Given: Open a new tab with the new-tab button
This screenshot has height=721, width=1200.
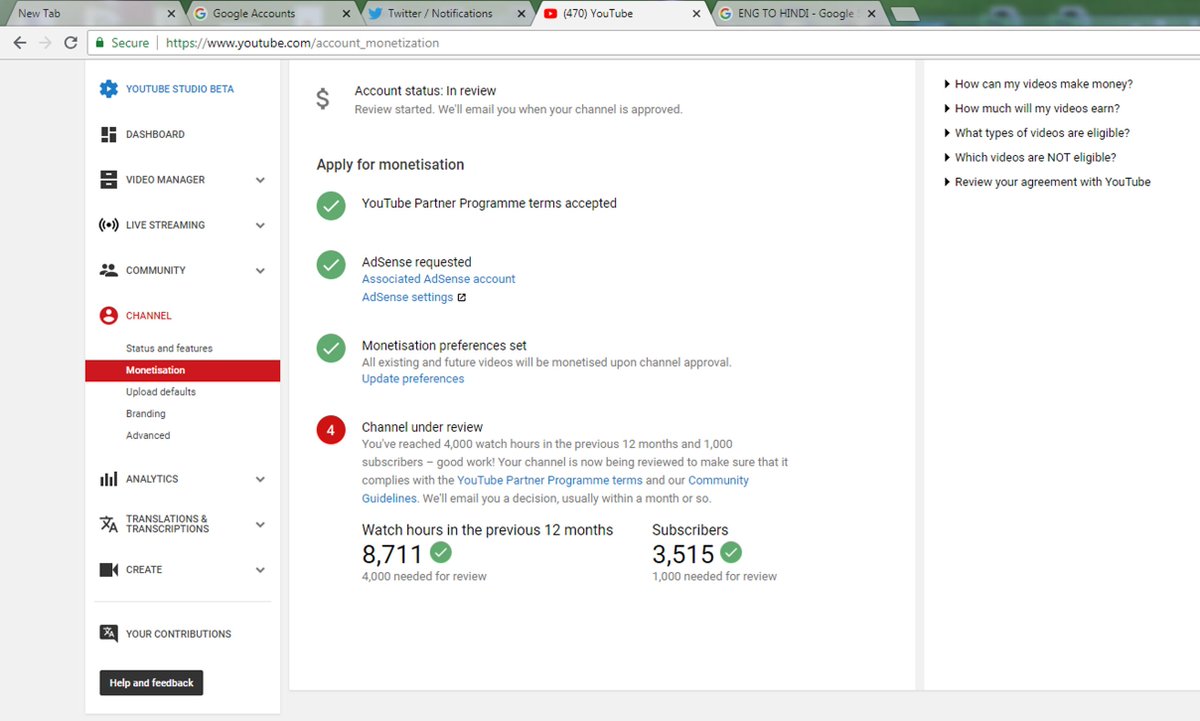Looking at the screenshot, I should point(903,14).
